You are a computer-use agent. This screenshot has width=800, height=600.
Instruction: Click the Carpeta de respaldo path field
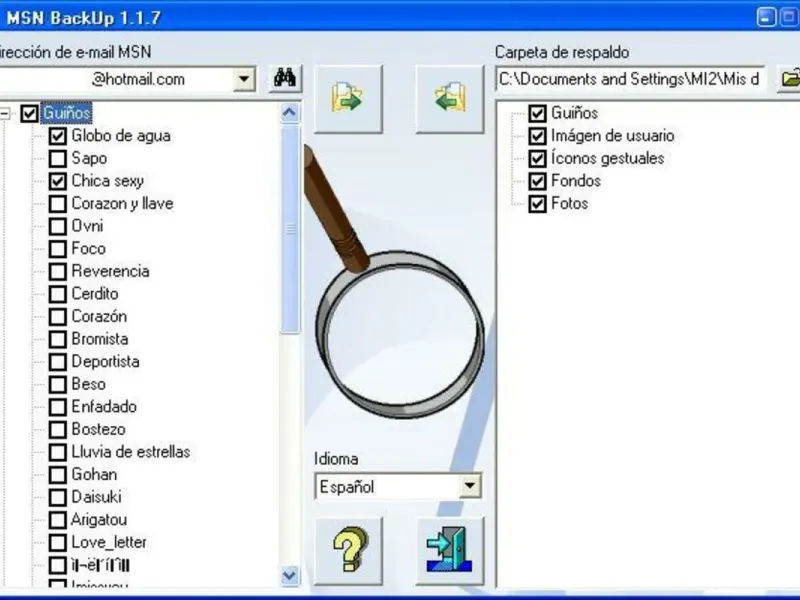[630, 79]
